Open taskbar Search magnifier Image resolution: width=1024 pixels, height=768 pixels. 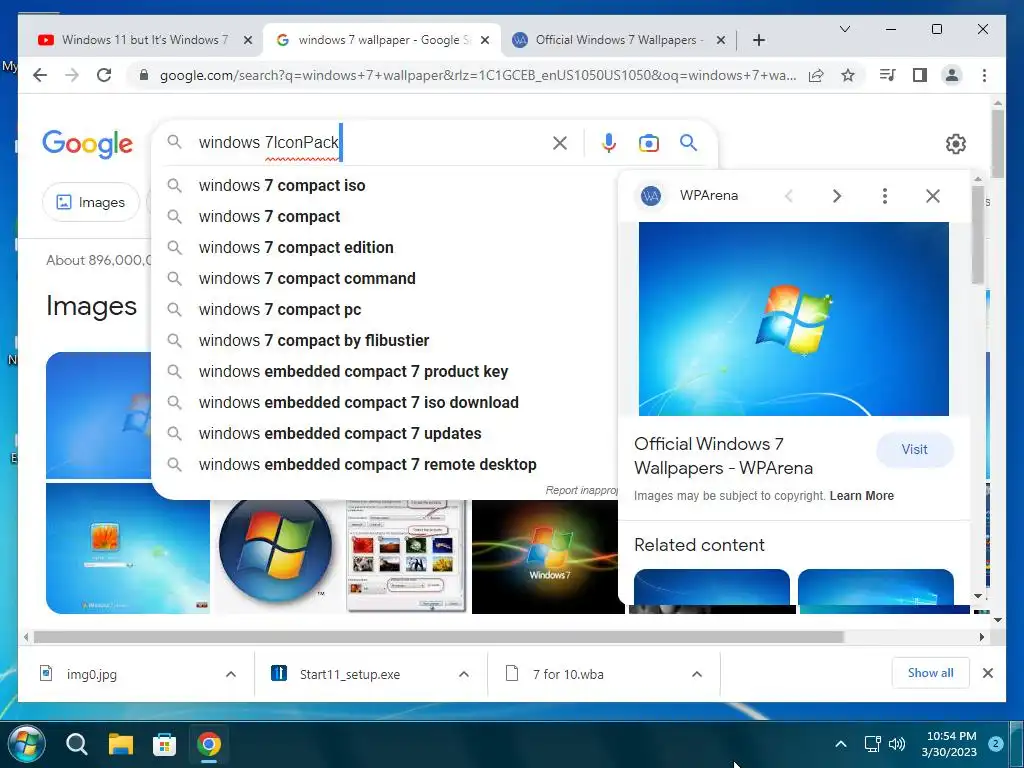(76, 744)
